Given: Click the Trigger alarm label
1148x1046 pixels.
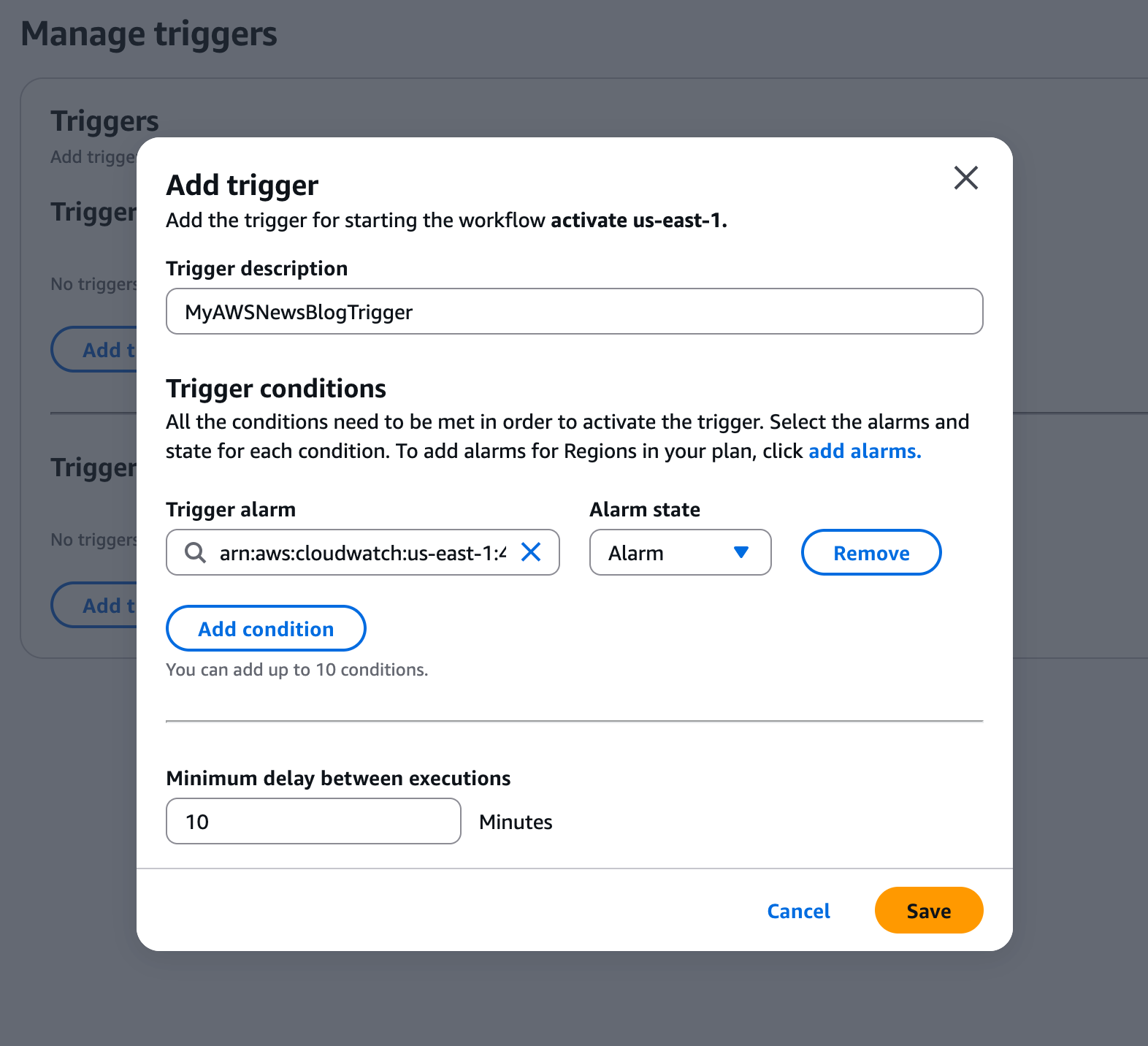Looking at the screenshot, I should (x=231, y=510).
